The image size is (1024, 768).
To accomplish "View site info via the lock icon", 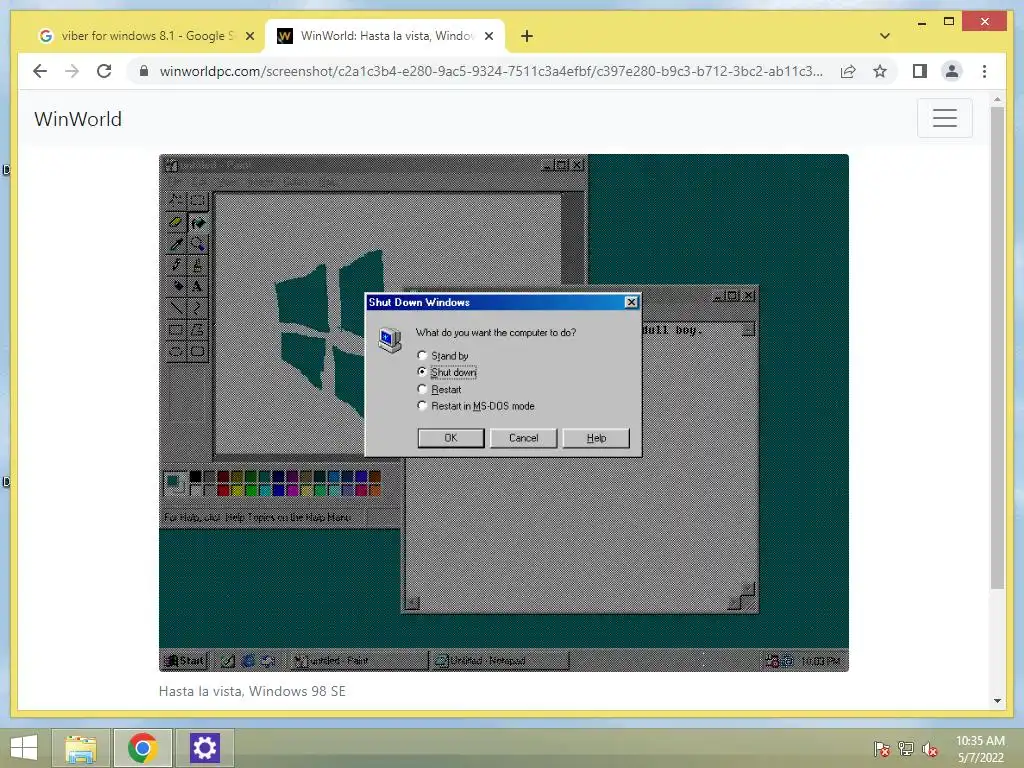I will [144, 71].
